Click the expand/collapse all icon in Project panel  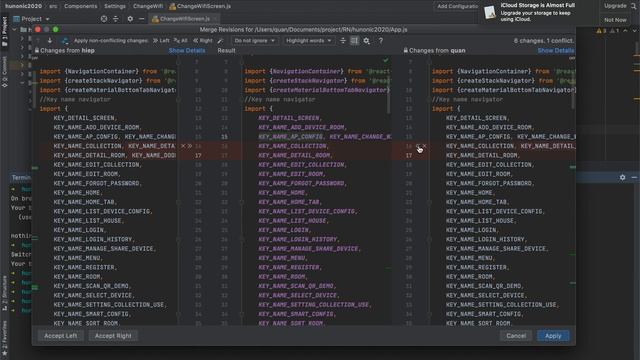116,19
